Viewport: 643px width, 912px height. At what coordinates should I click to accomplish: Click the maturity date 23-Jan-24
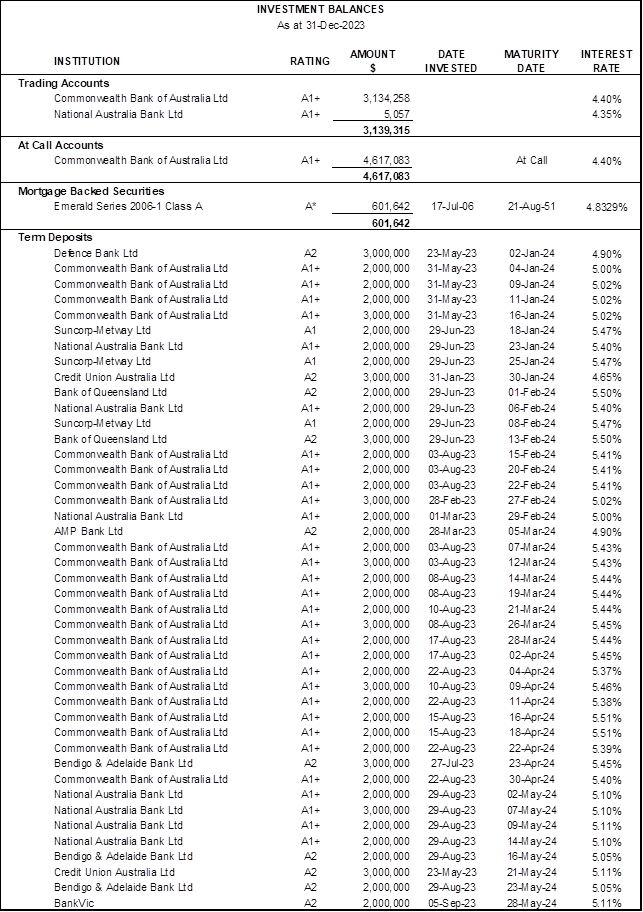pos(531,346)
